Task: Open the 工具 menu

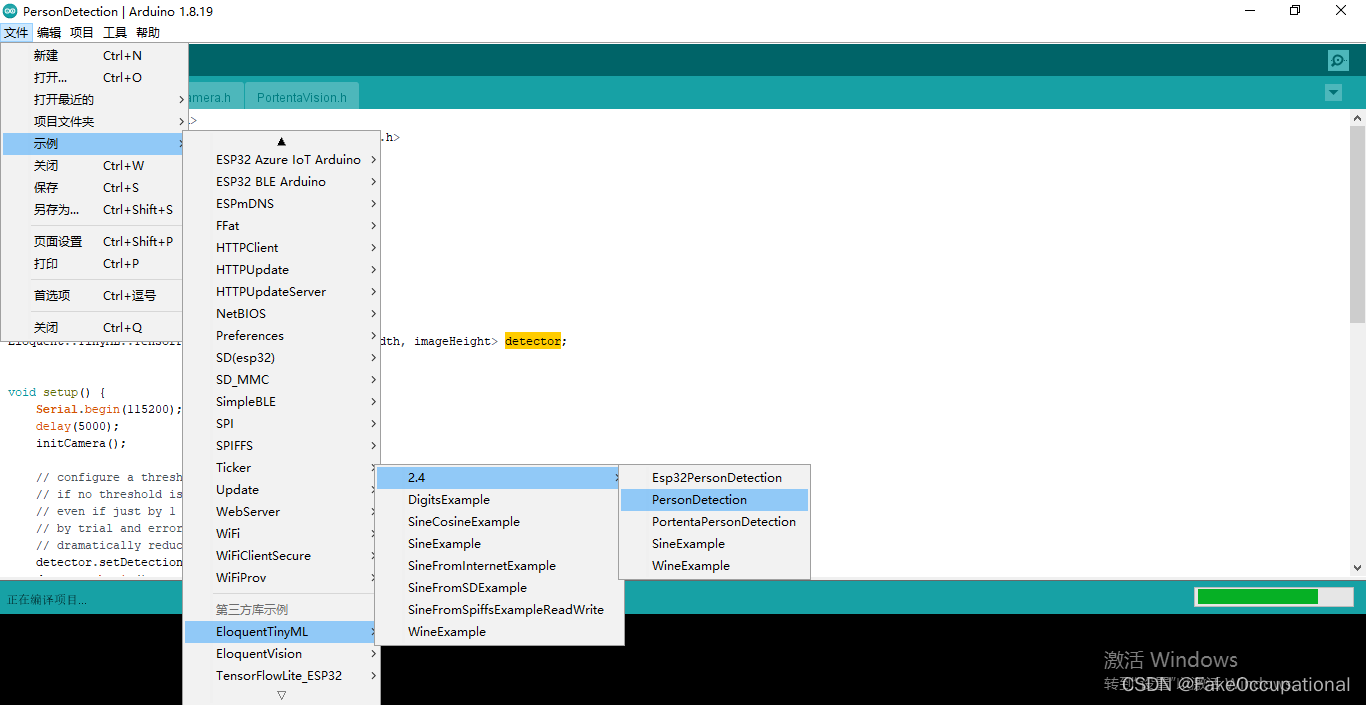Action: click(x=115, y=33)
